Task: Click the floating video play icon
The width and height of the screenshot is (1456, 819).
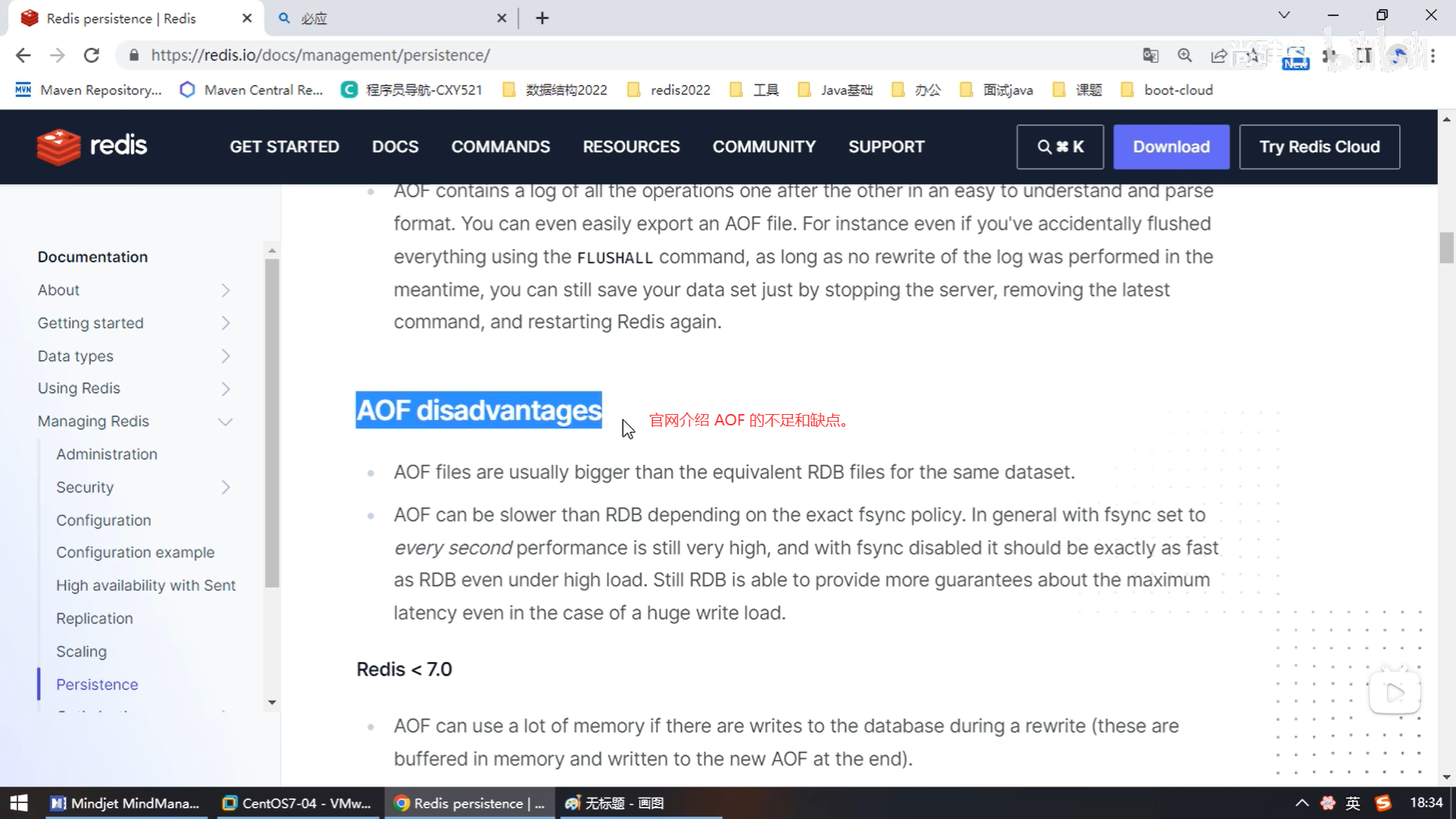Action: pyautogui.click(x=1394, y=692)
